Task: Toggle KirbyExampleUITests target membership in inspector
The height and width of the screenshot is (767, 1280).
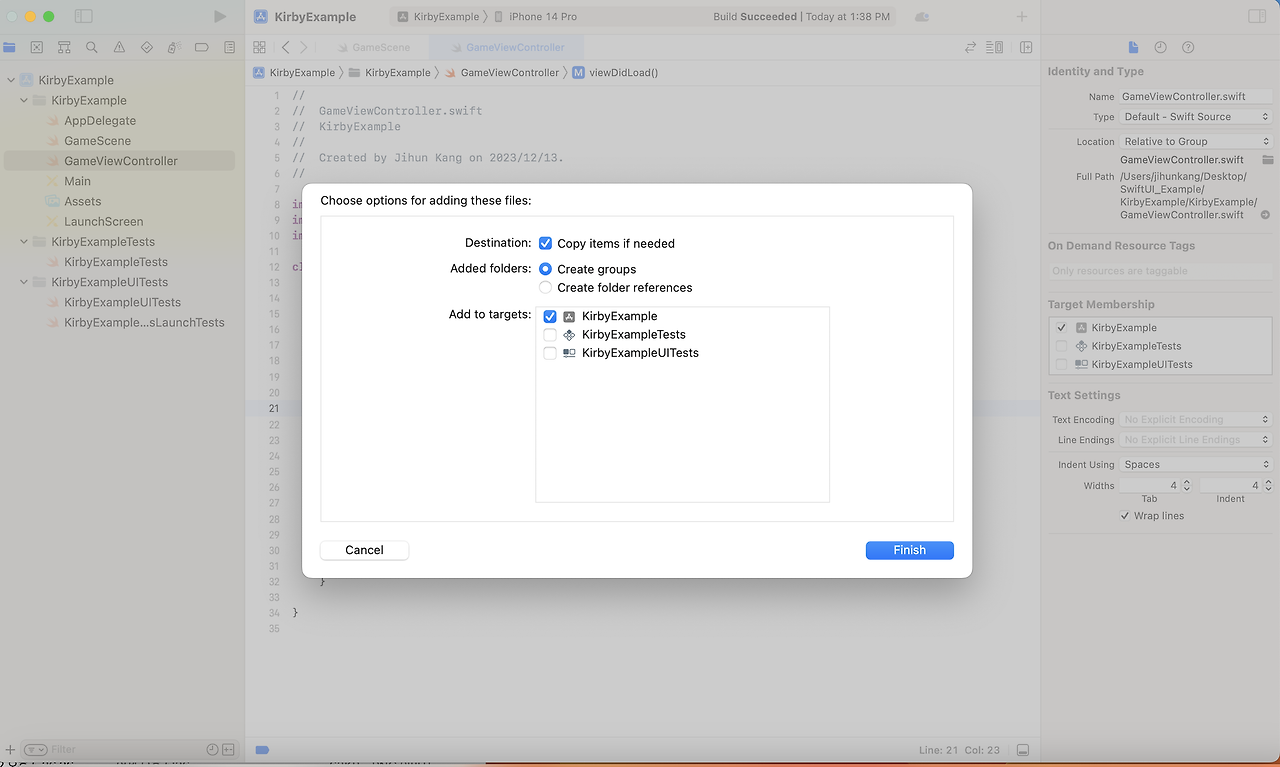Action: [x=1061, y=364]
